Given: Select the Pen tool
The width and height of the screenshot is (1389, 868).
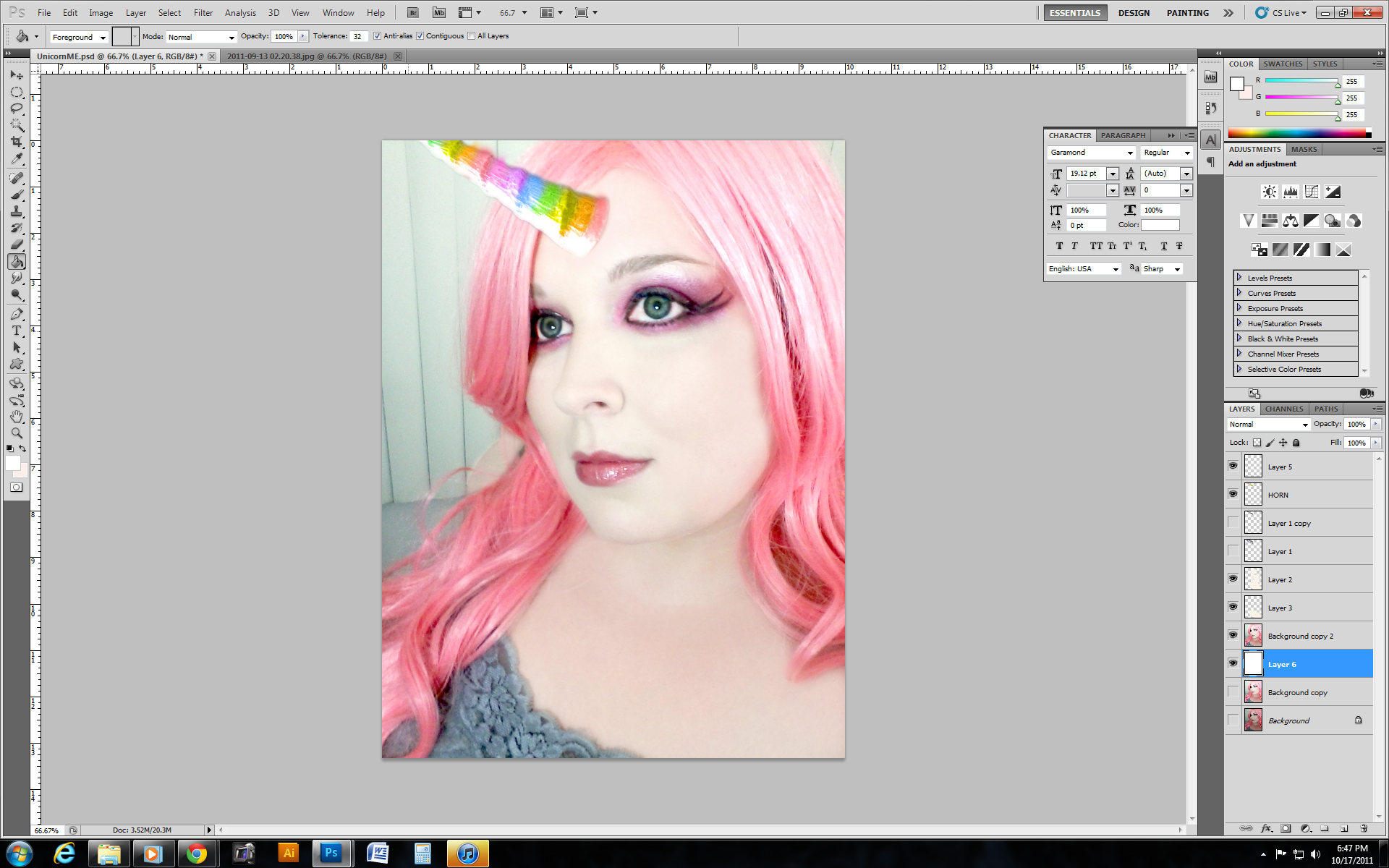Looking at the screenshot, I should coord(17,314).
